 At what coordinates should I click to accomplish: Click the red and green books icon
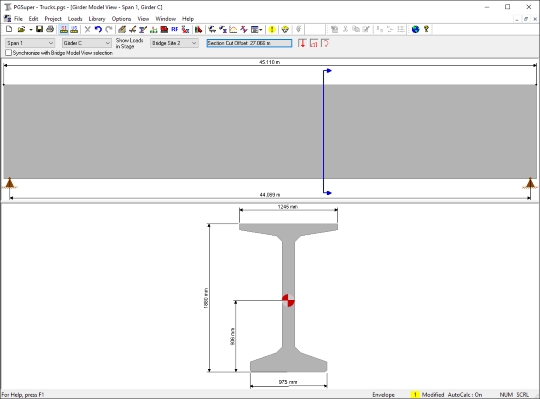pos(198,29)
